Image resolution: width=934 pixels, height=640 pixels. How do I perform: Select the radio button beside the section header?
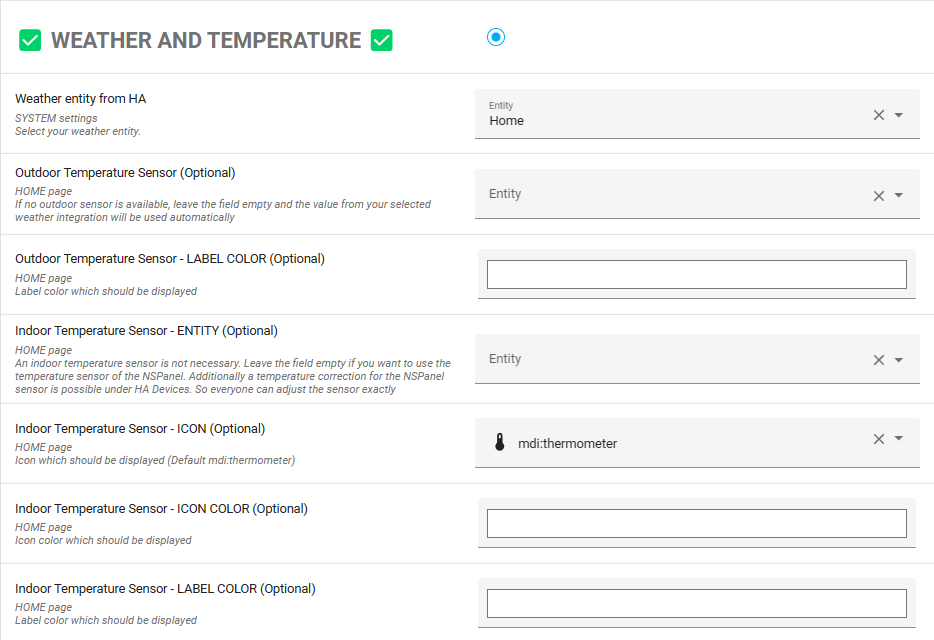[x=496, y=37]
